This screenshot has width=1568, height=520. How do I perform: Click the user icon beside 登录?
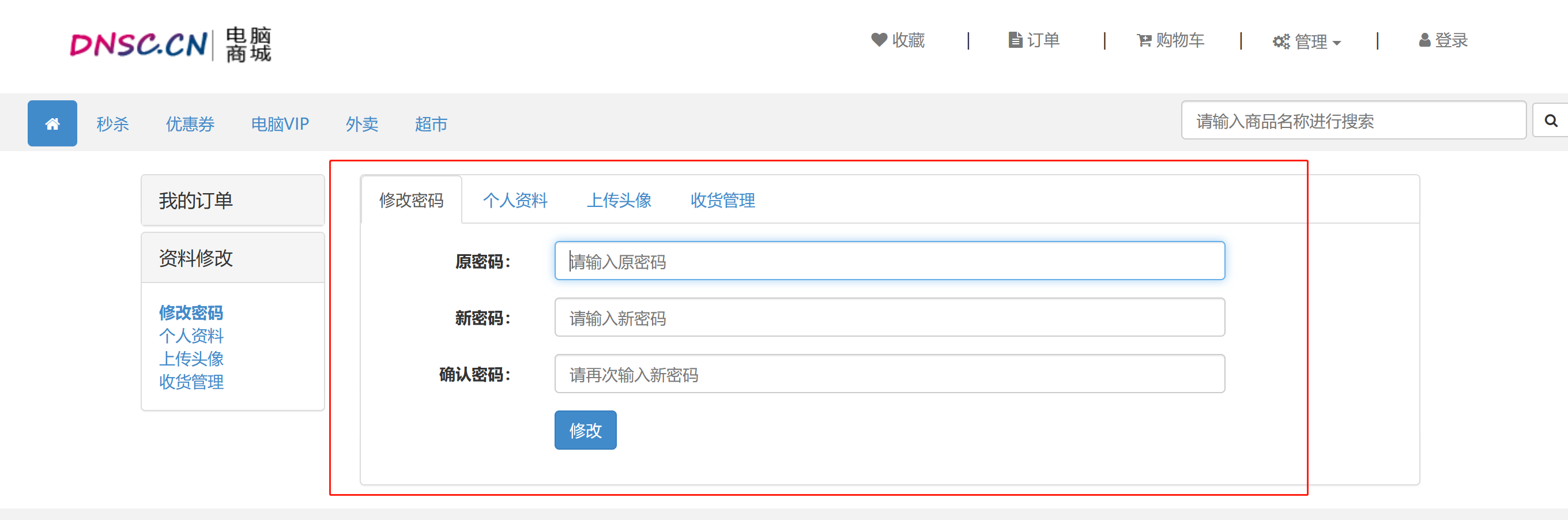1424,40
